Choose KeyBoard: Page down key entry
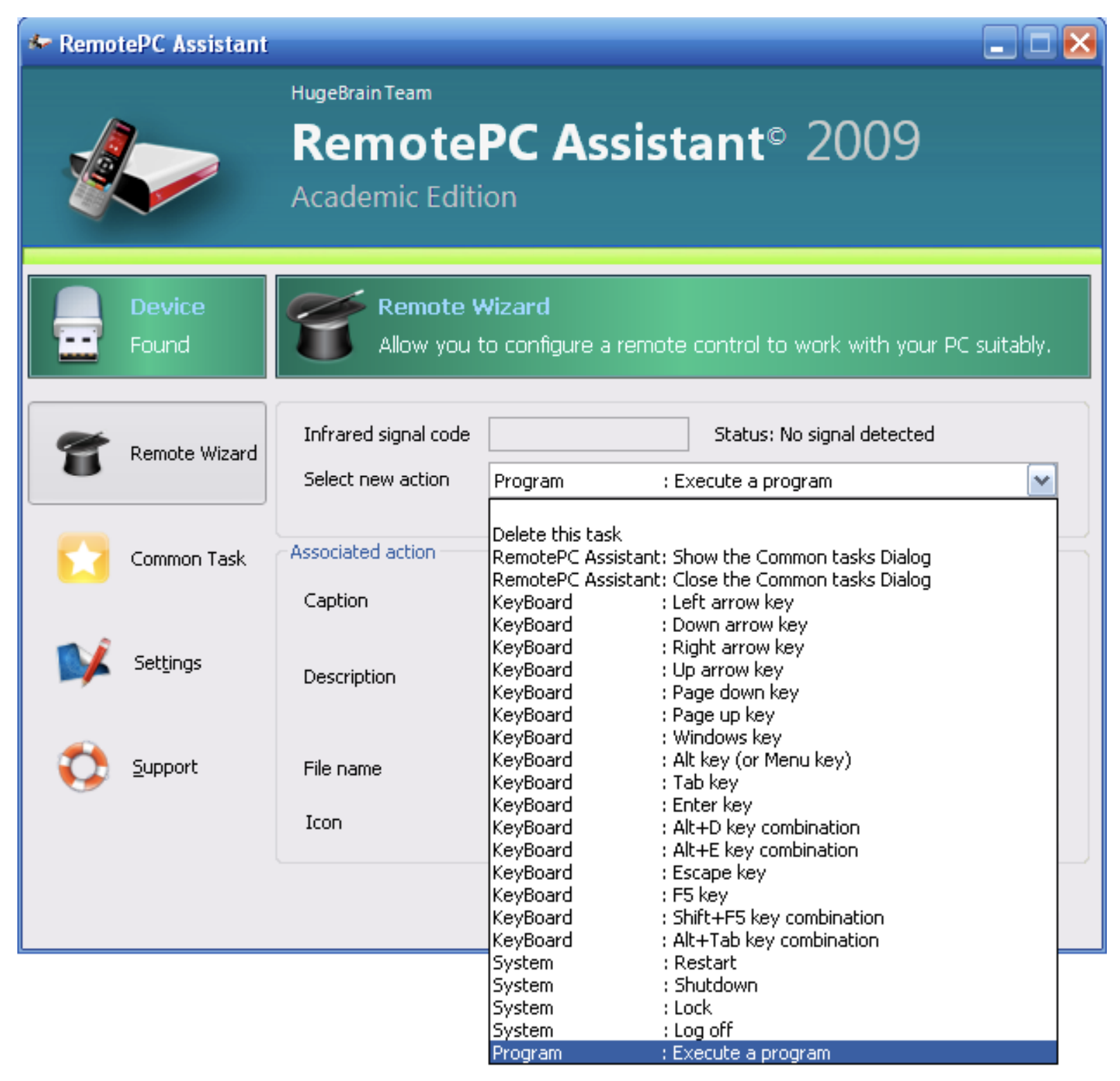Viewport: 1120px width, 1081px height. tap(773, 692)
